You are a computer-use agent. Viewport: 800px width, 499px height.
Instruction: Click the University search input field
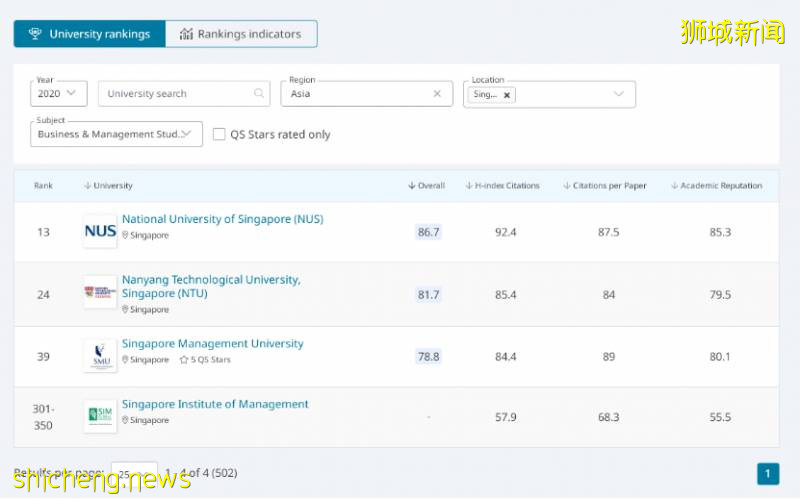pyautogui.click(x=175, y=94)
